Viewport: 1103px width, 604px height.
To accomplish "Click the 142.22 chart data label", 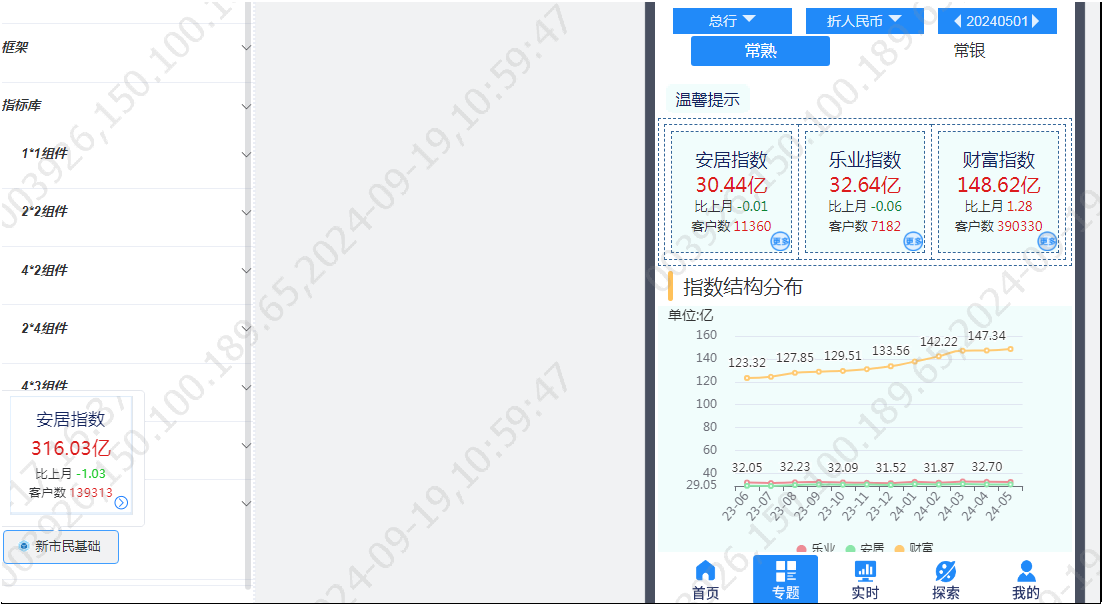I will point(940,341).
